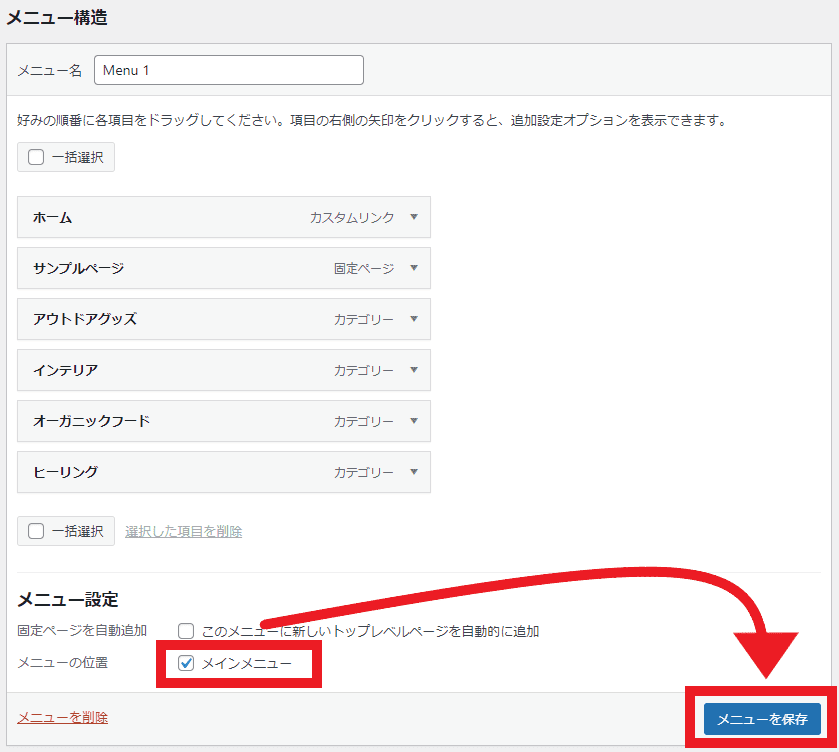Image resolution: width=839 pixels, height=752 pixels.
Task: Click the Menu name input field
Action: point(228,70)
